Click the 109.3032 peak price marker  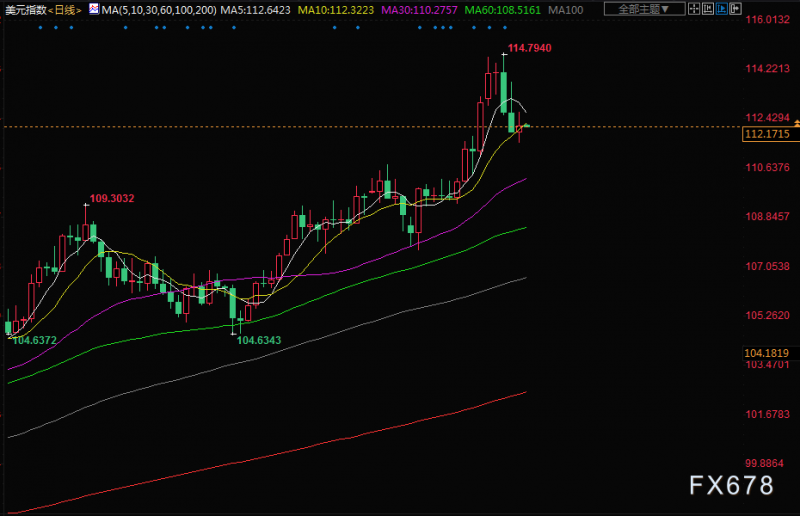[x=112, y=198]
